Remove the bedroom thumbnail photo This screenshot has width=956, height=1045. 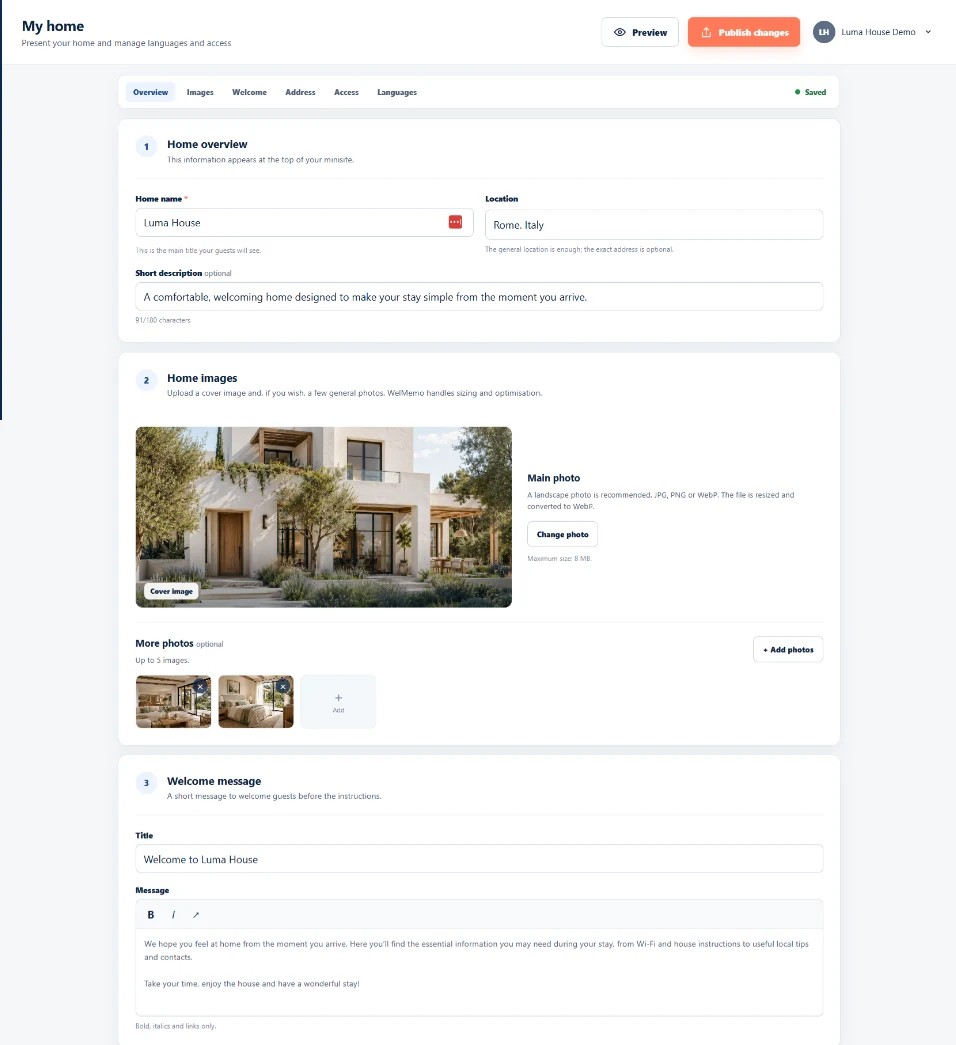(283, 686)
